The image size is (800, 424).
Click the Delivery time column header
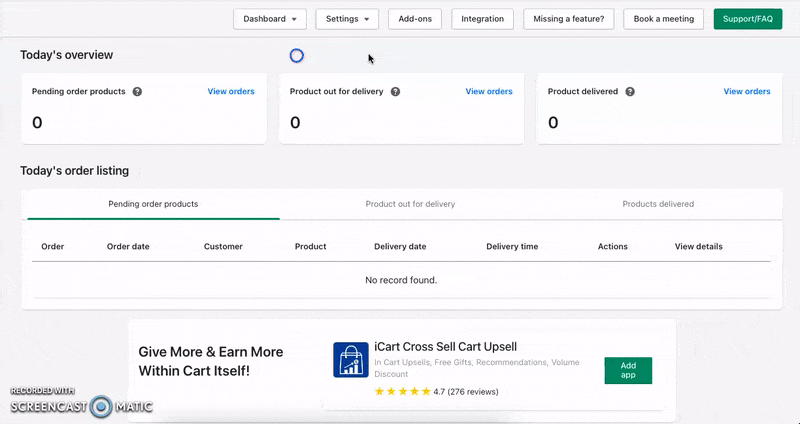pos(512,246)
